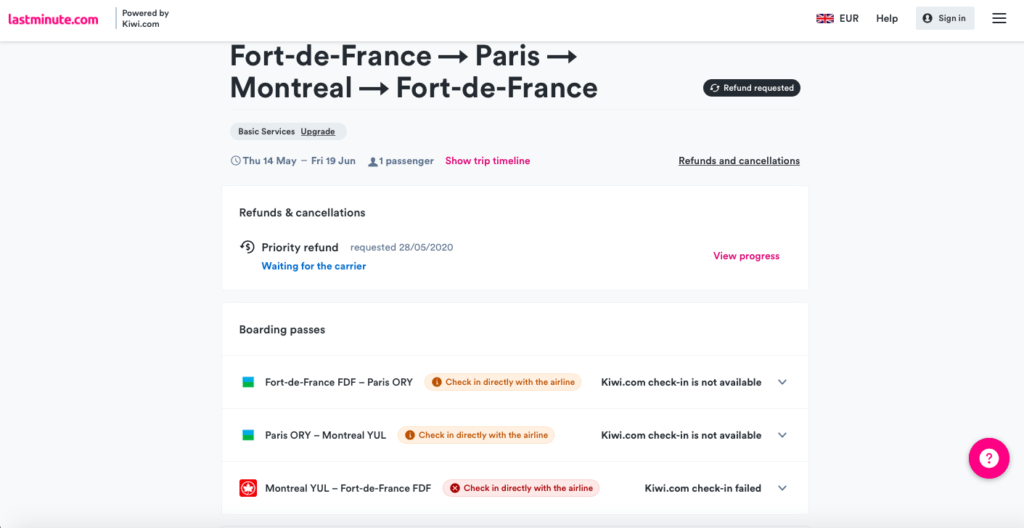Click the lastminute.com logo
Image resolution: width=1024 pixels, height=528 pixels.
click(53, 18)
